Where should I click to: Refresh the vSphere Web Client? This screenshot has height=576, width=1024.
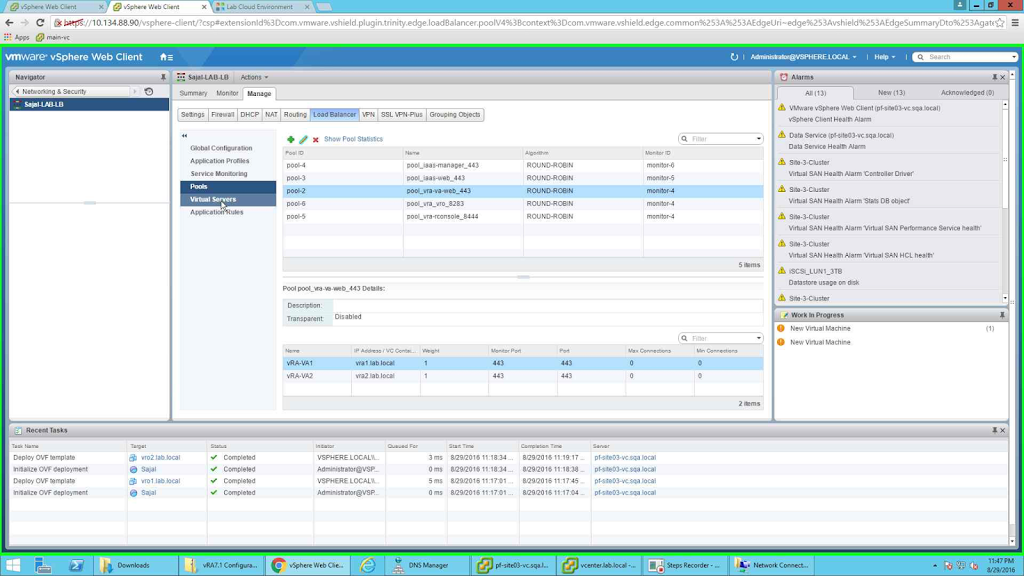coord(734,57)
